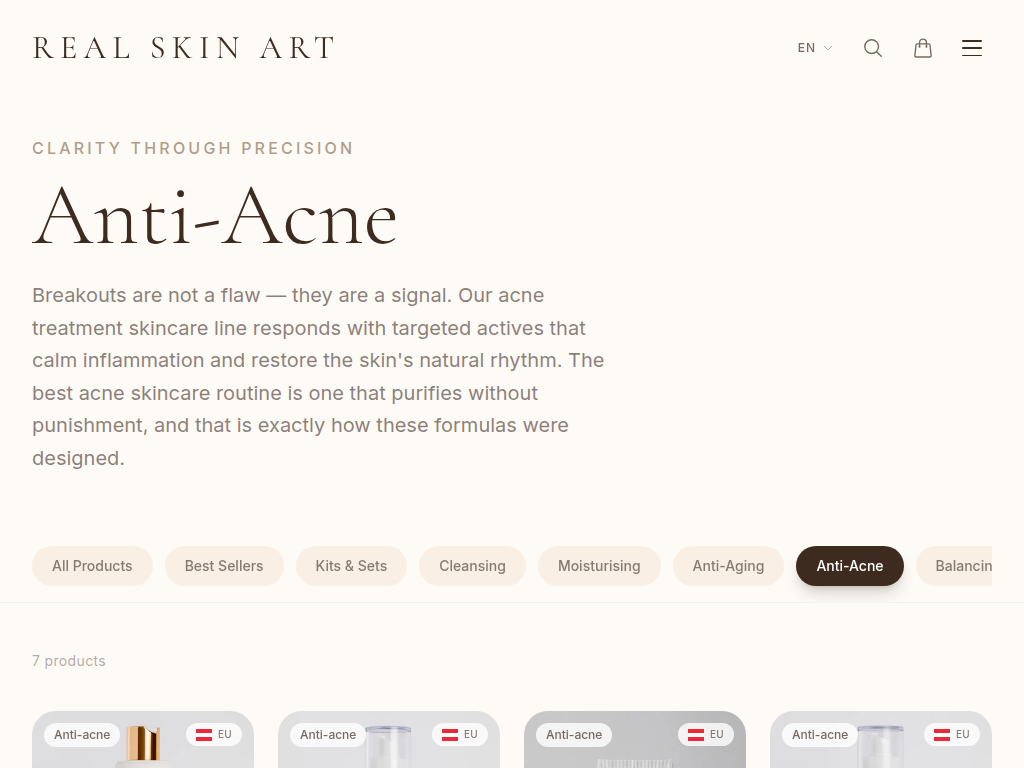Open the fourth product card thumbnail
The width and height of the screenshot is (1024, 768).
pos(881,752)
